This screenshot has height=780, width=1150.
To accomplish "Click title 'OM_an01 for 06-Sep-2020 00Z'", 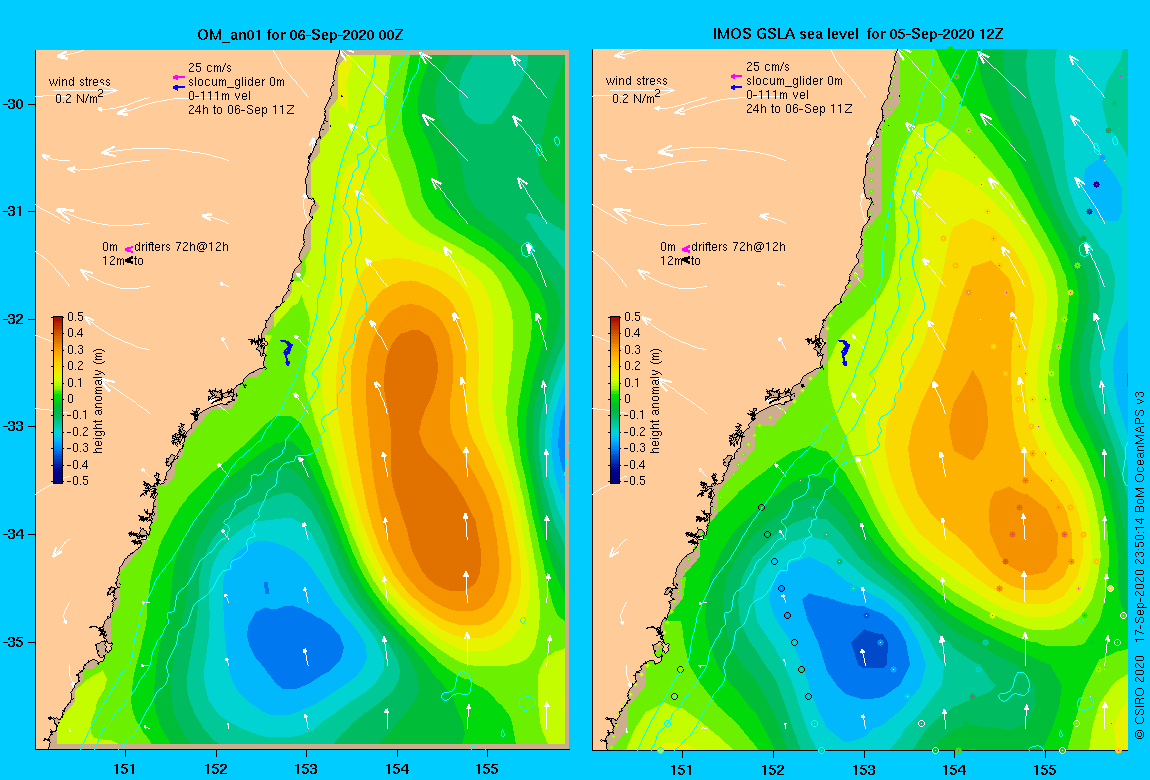I will 301,34.
